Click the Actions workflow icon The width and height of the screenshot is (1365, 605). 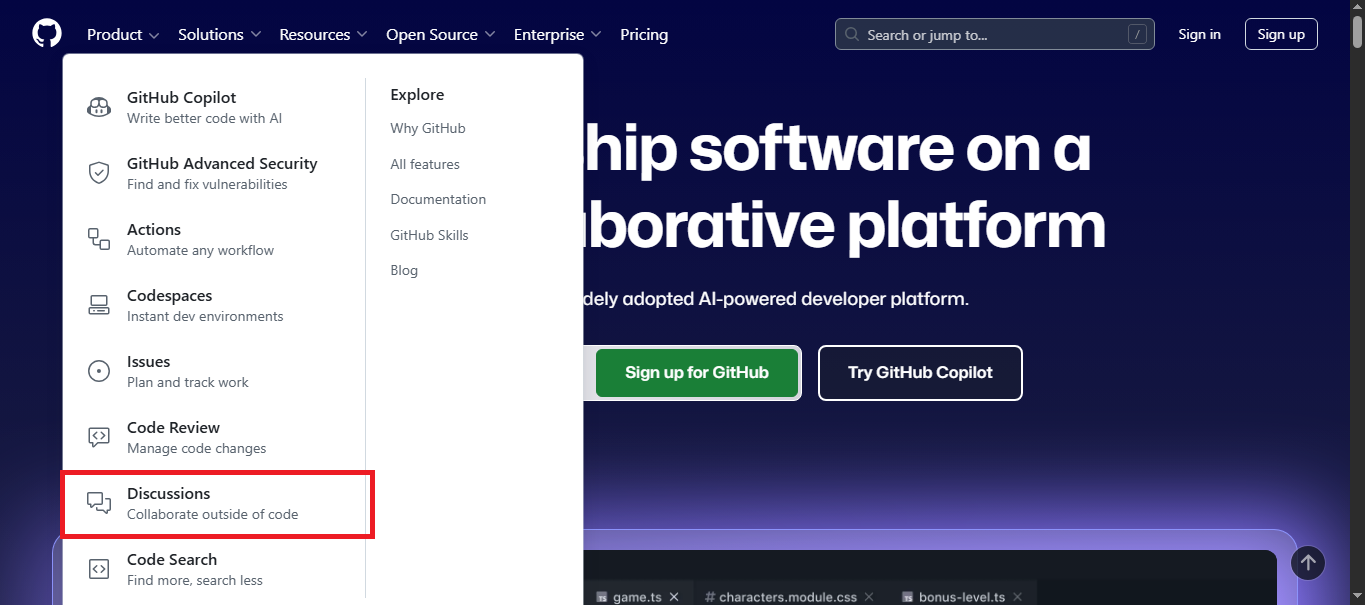point(98,238)
